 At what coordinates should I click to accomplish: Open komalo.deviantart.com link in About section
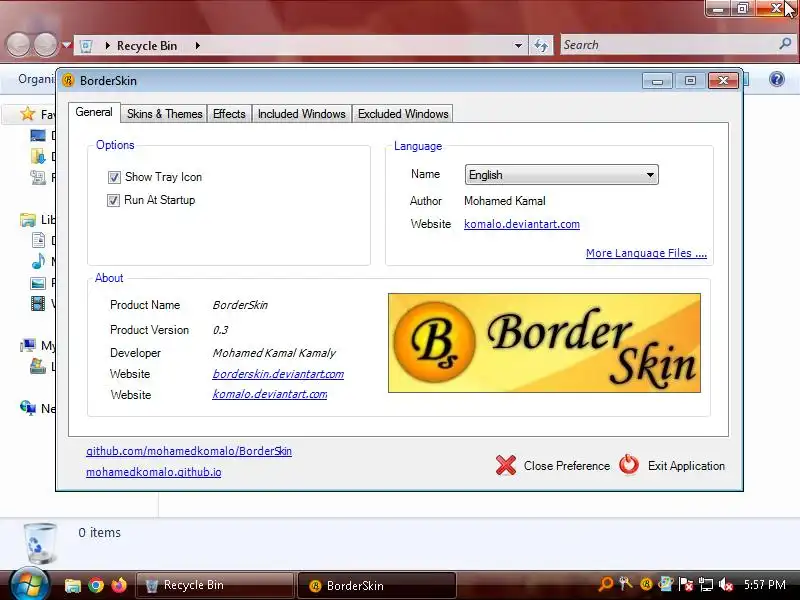pos(270,394)
